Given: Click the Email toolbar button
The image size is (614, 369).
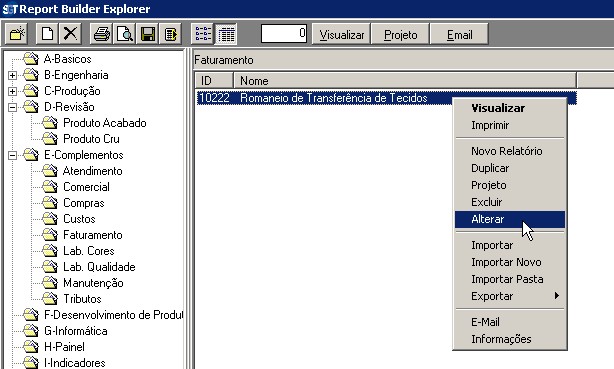Looking at the screenshot, I should click(459, 34).
